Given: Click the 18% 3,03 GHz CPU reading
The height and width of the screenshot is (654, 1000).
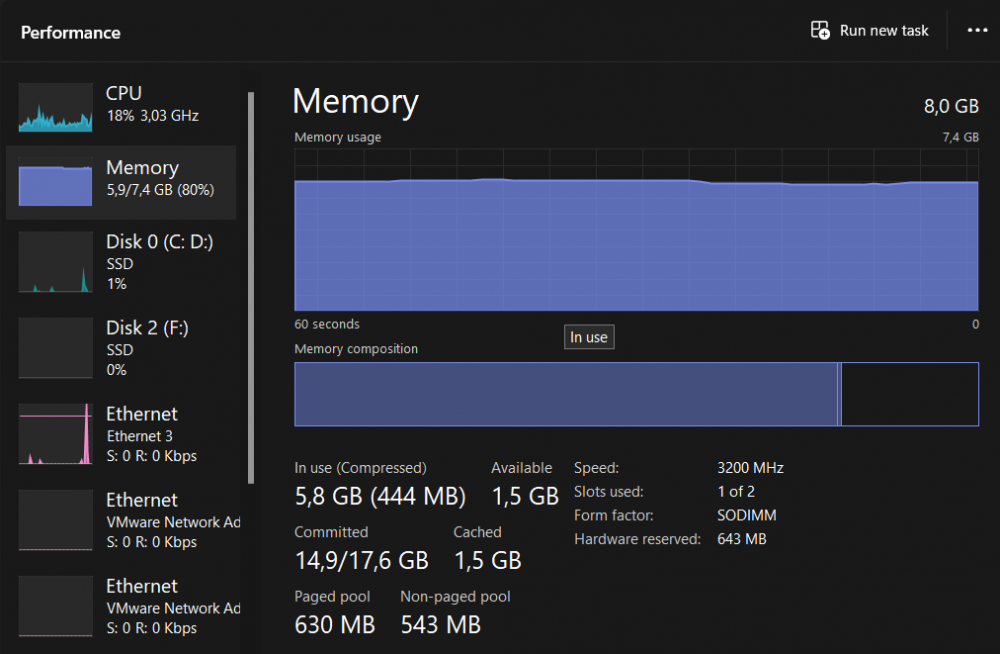Looking at the screenshot, I should coord(152,116).
